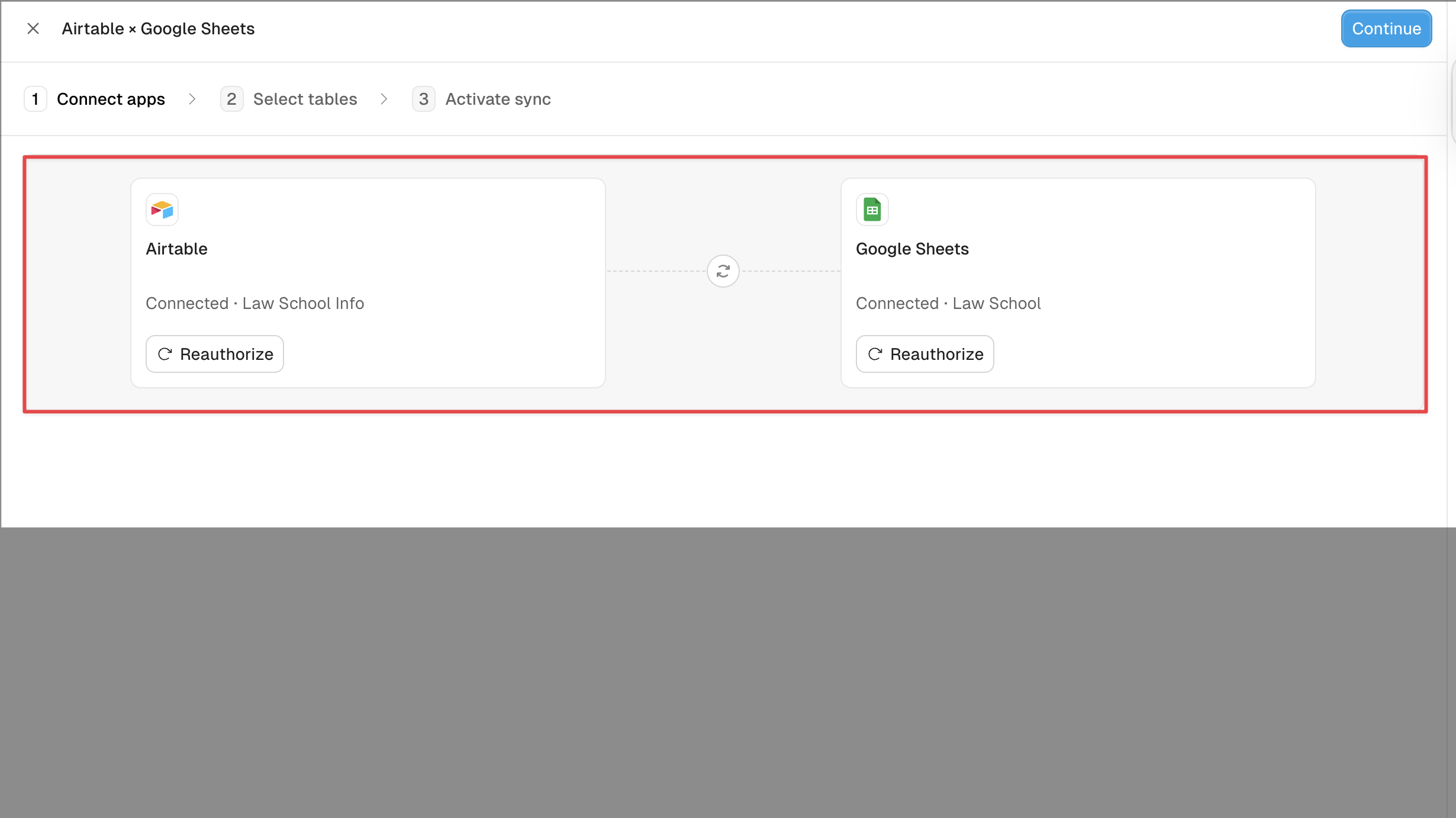Click the chevron after Select tables
Screen dimensions: 1456x818
click(384, 99)
